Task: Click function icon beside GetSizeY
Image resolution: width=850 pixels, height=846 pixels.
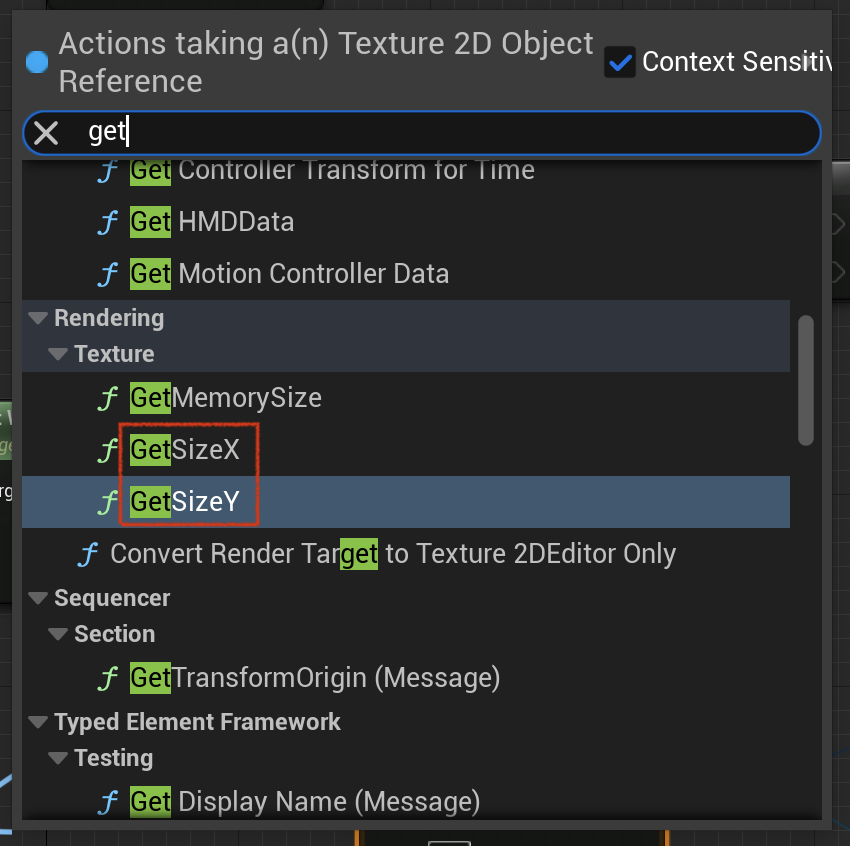Action: (x=107, y=502)
